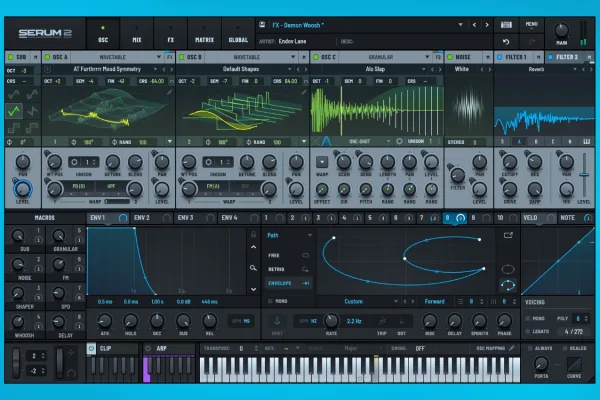Image resolution: width=600 pixels, height=400 pixels.
Task: Select the ENVELOPE LFO mode
Action: (x=288, y=283)
